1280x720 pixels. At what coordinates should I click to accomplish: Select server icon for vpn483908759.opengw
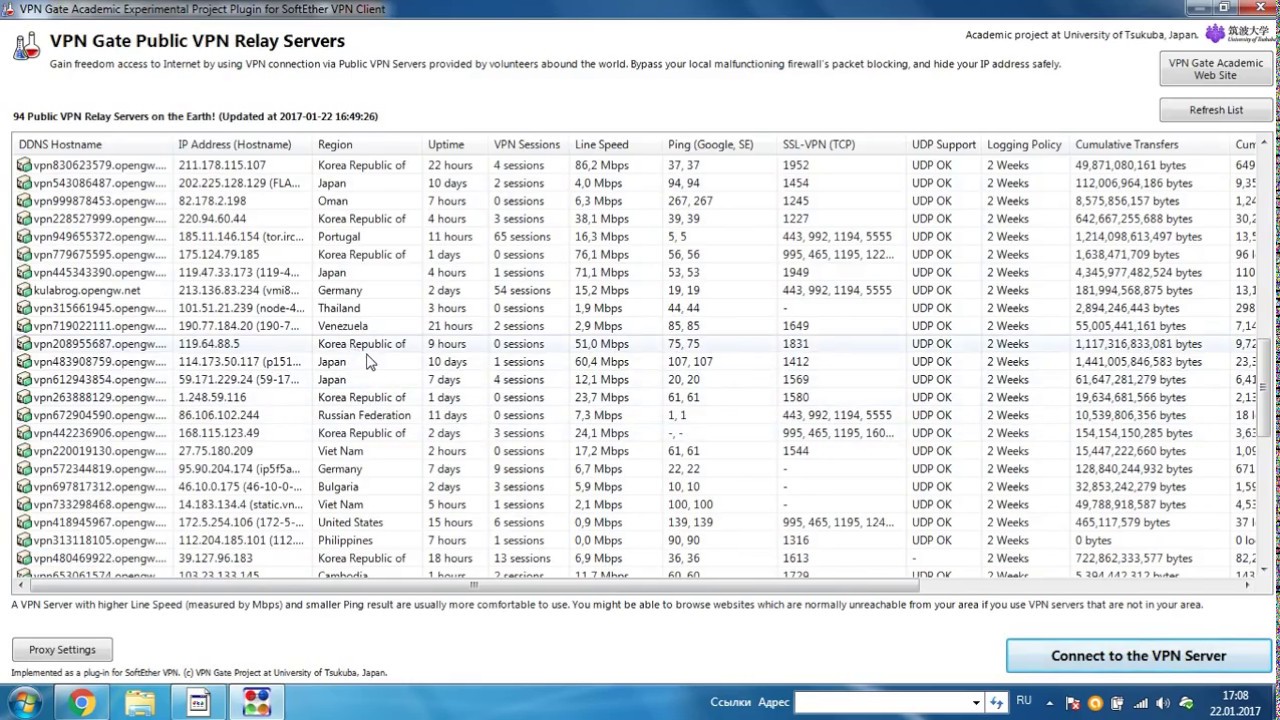(24, 362)
